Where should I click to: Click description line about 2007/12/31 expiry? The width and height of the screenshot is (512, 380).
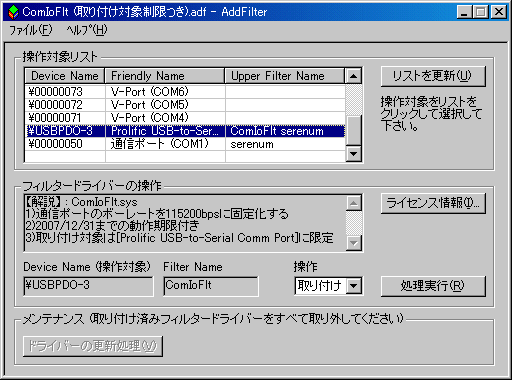tap(112, 226)
